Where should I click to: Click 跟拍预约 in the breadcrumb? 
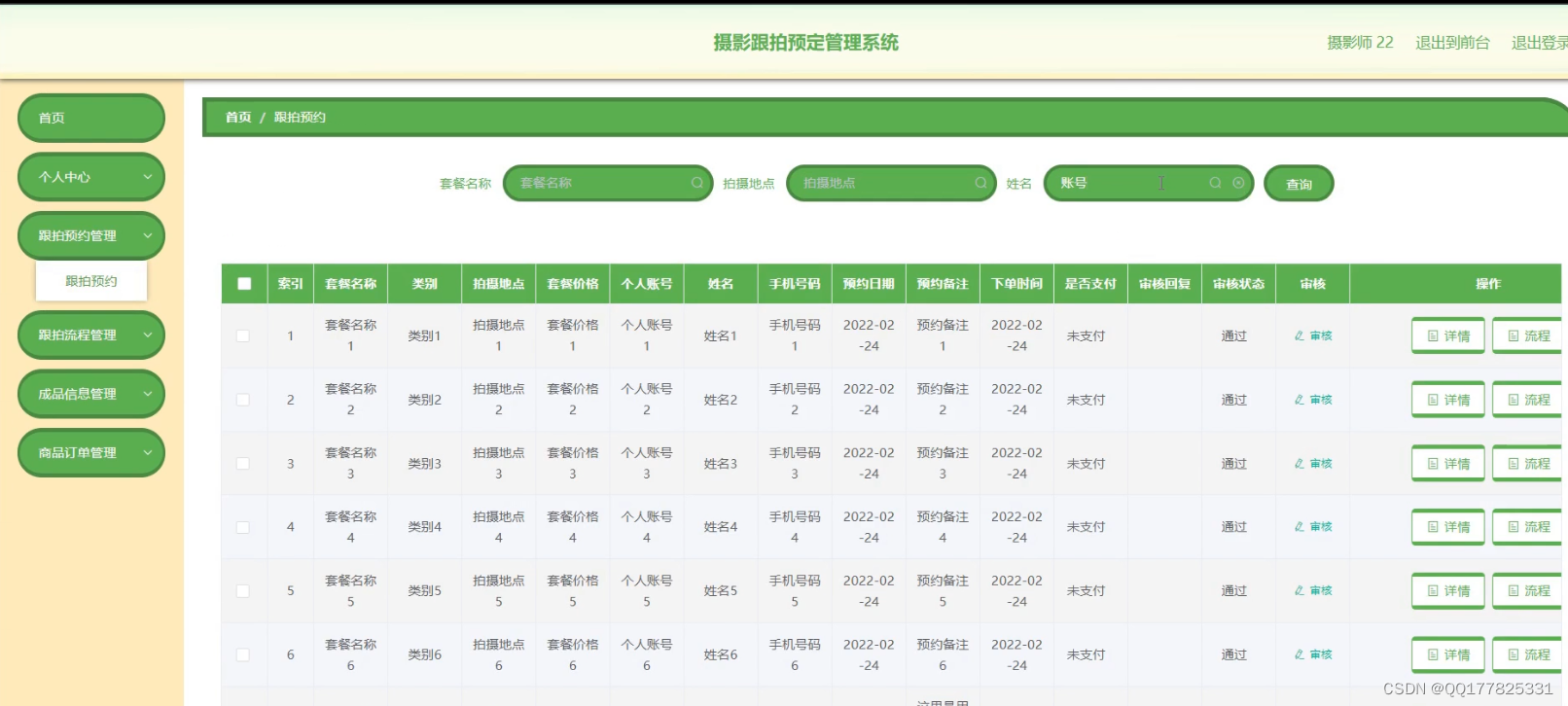tap(300, 117)
